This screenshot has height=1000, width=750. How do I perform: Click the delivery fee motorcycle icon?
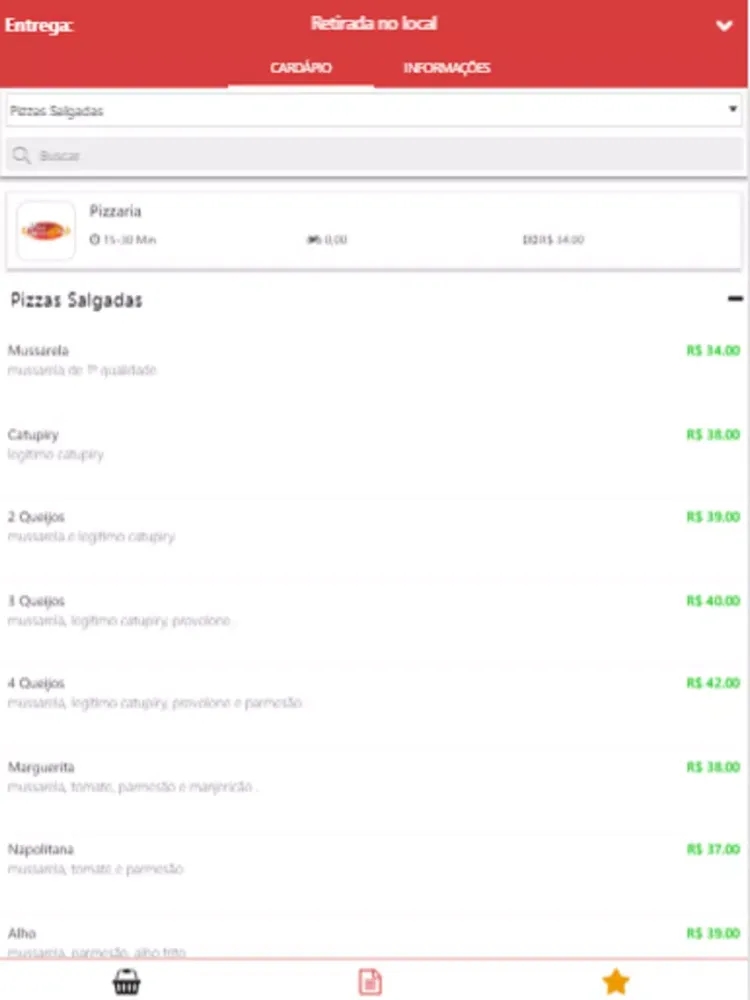pos(312,240)
